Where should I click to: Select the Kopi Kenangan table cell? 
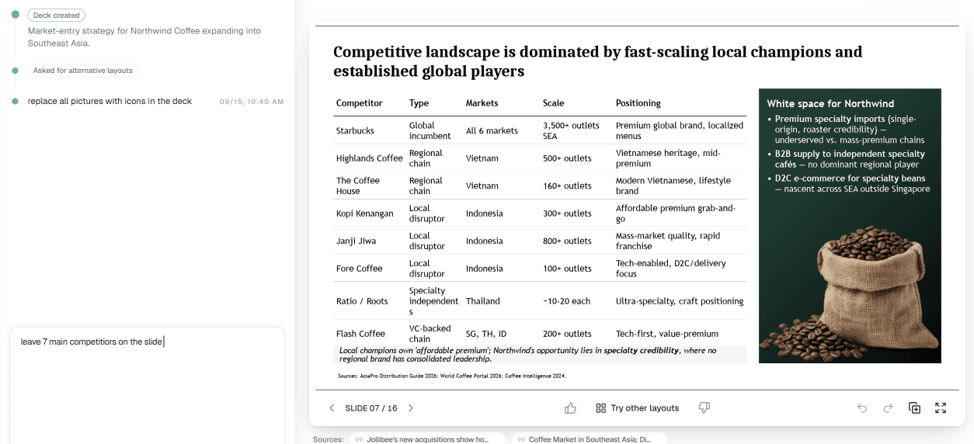point(365,213)
